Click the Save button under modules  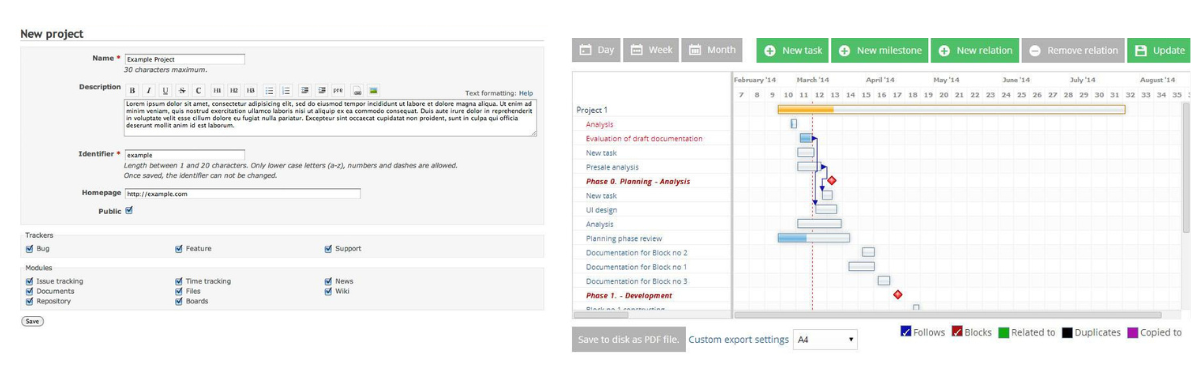[x=33, y=321]
